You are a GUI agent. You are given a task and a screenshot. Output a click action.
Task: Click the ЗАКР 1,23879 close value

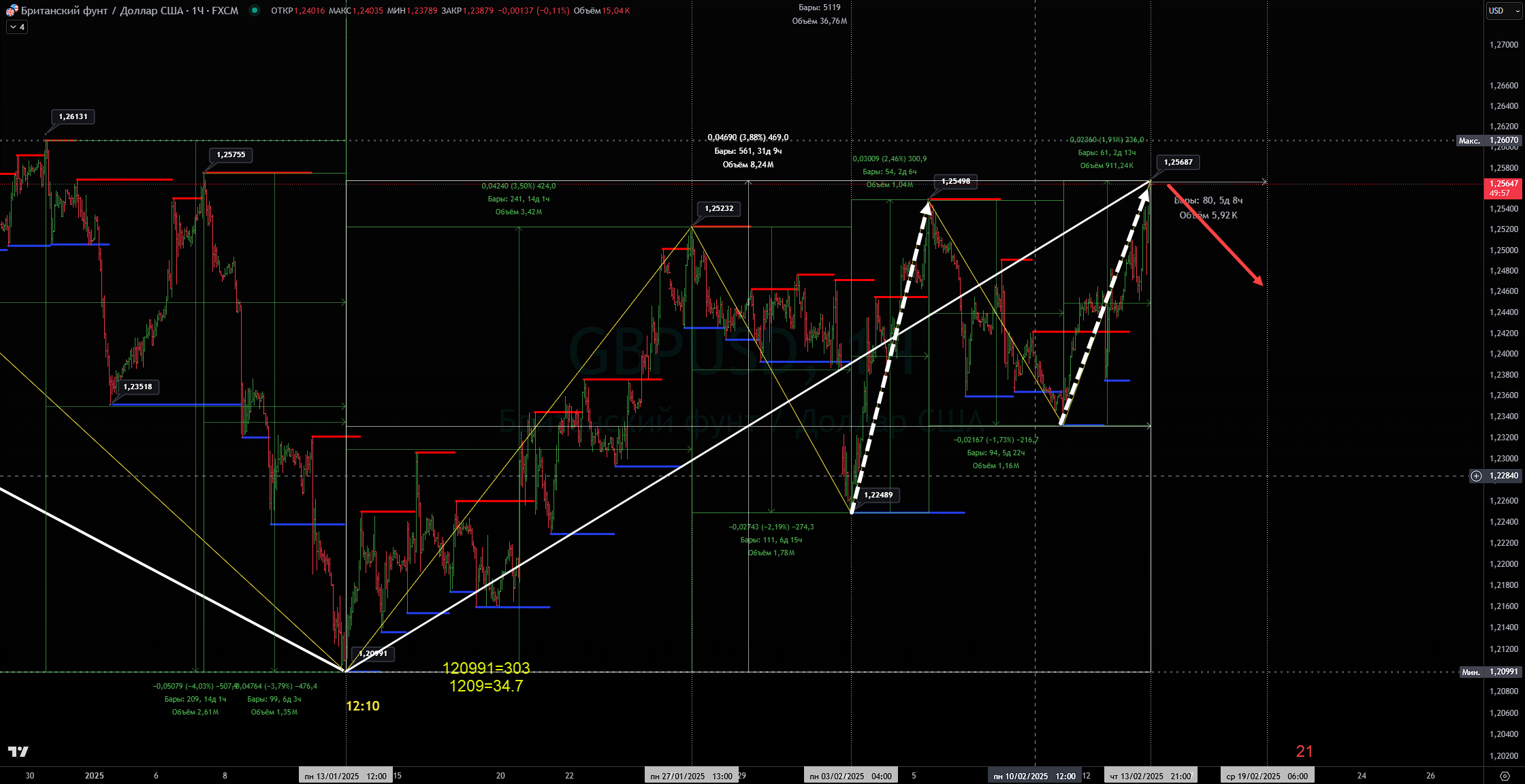coord(468,10)
